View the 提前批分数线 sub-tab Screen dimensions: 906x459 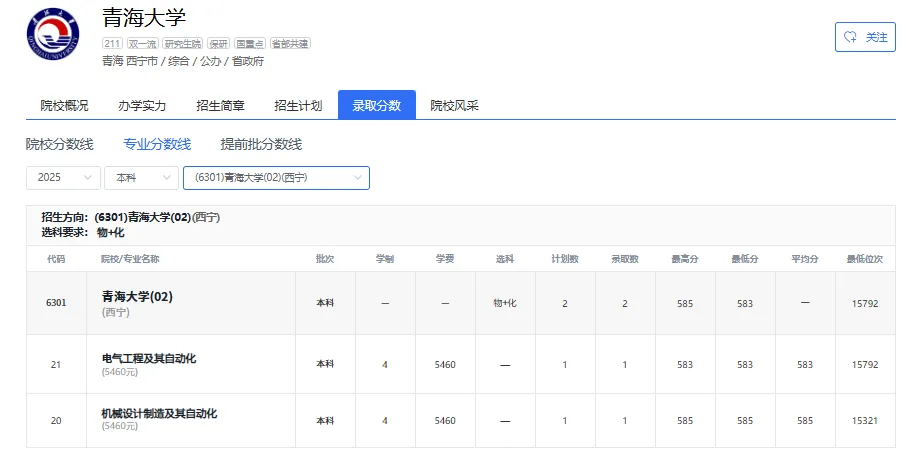261,144
